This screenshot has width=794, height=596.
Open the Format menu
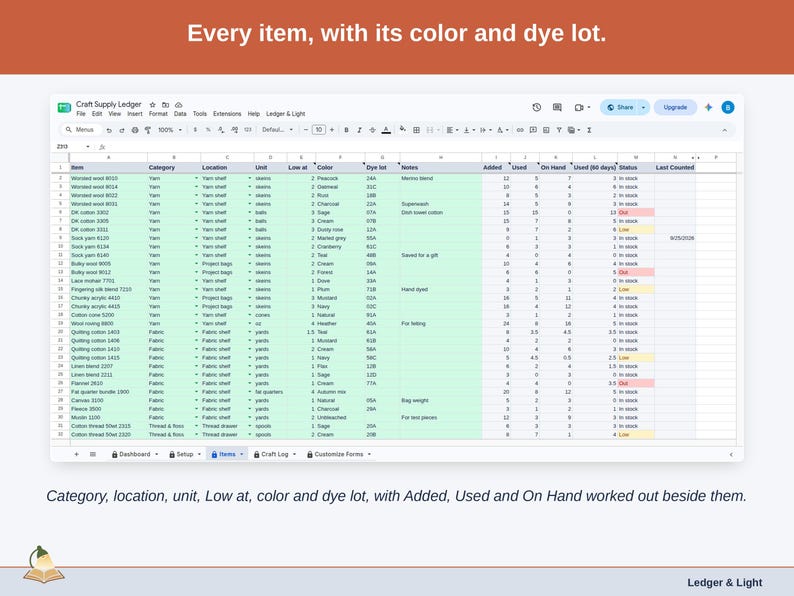158,114
